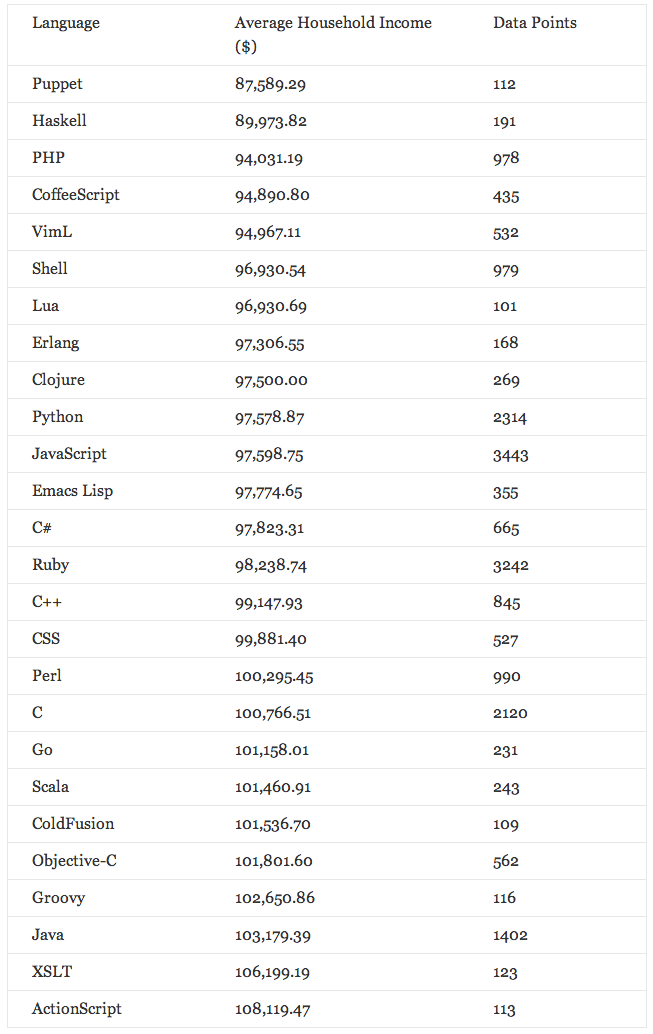Click the Java data points value 1402
653x1034 pixels.
tap(510, 935)
